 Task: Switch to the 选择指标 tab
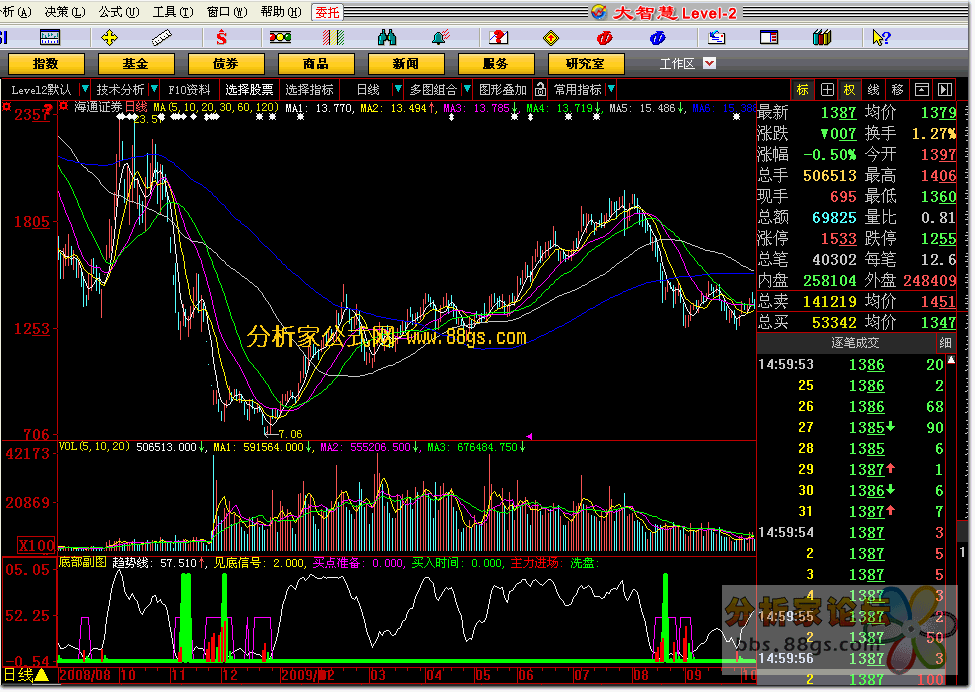[310, 90]
